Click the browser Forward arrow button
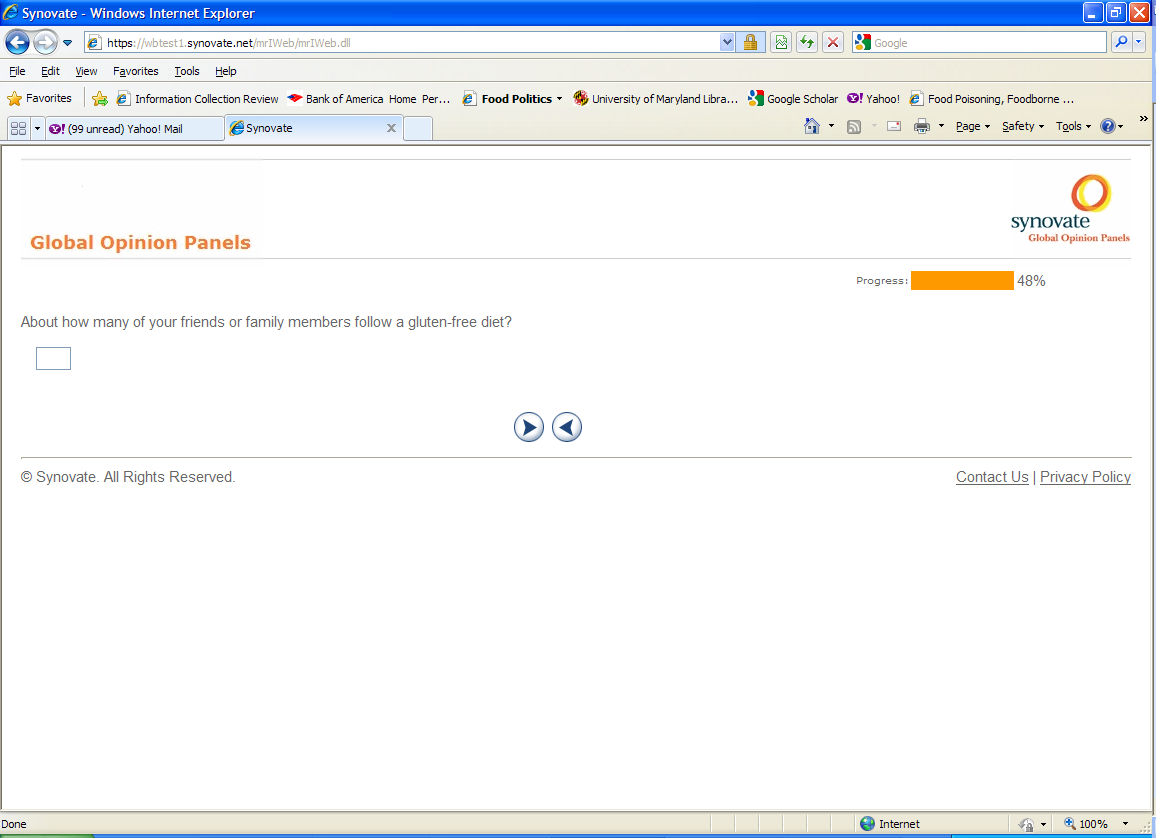This screenshot has height=838, width=1156. coord(46,43)
